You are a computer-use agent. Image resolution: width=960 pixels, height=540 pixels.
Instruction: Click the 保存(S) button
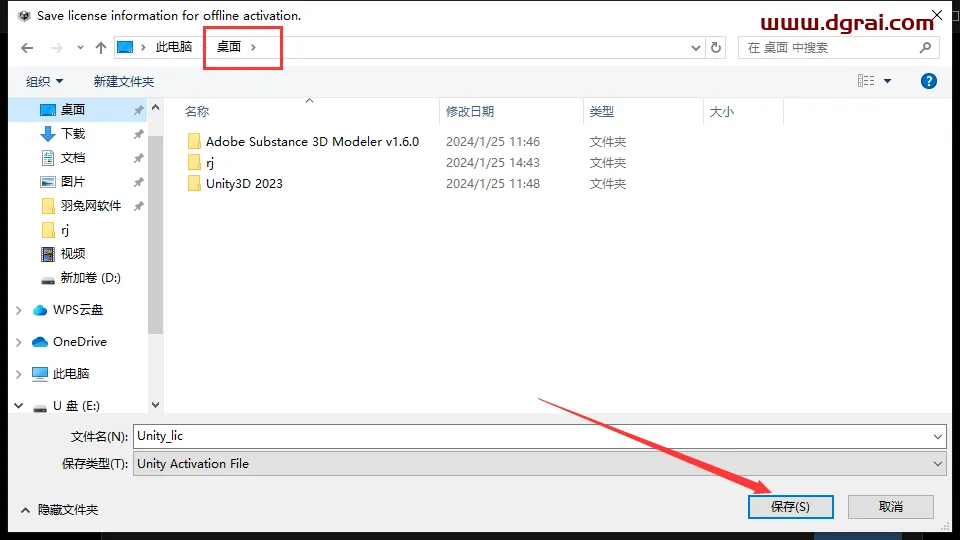click(x=790, y=507)
